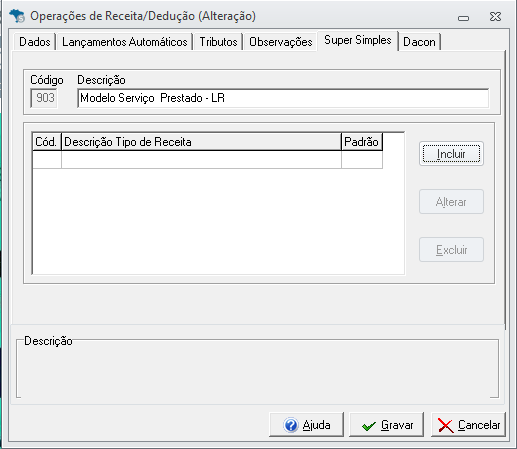Click the blue question mark Ajuda icon

(x=291, y=425)
